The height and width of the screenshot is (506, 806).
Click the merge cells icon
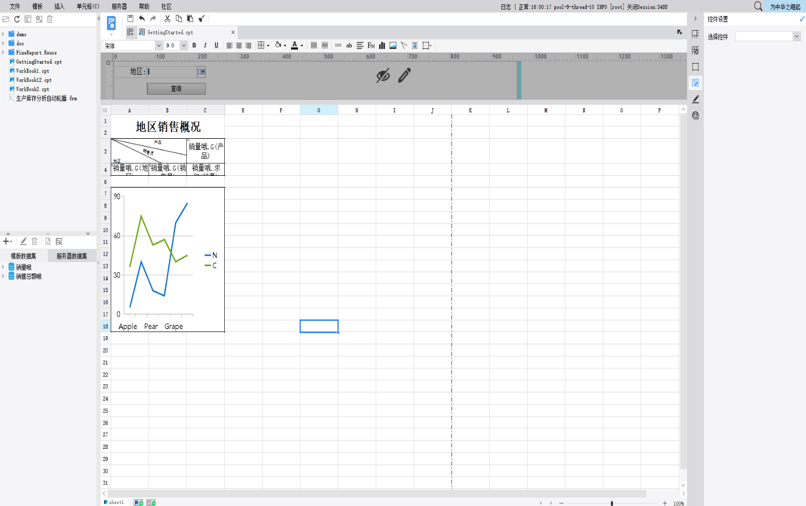[x=314, y=45]
